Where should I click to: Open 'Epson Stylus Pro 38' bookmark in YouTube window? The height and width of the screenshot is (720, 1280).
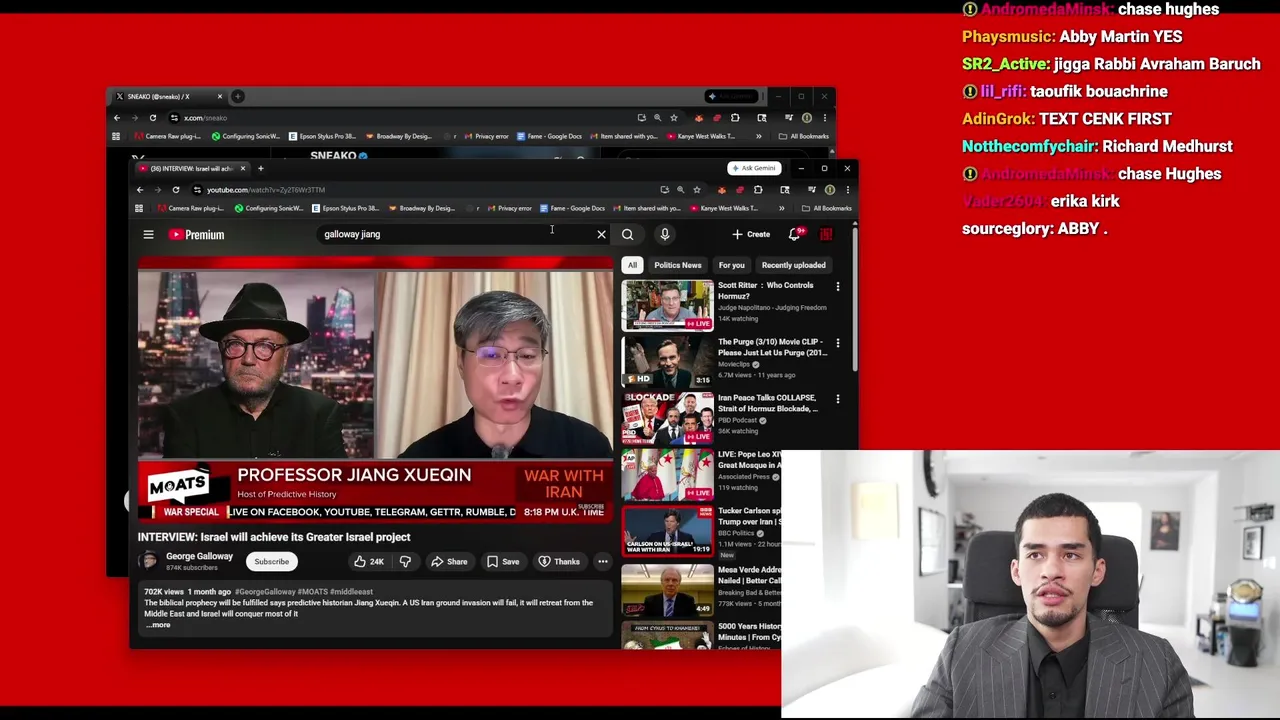point(345,208)
